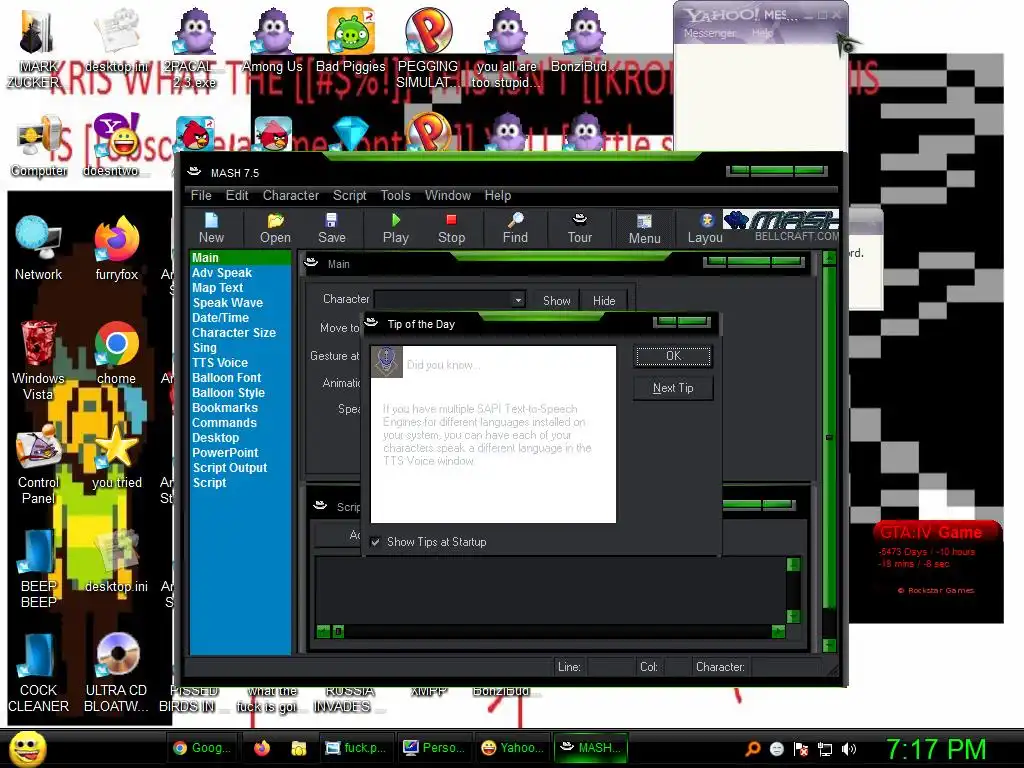This screenshot has height=768, width=1024.
Task: Switch to Goog... Chrome taskbar button
Action: [x=202, y=748]
